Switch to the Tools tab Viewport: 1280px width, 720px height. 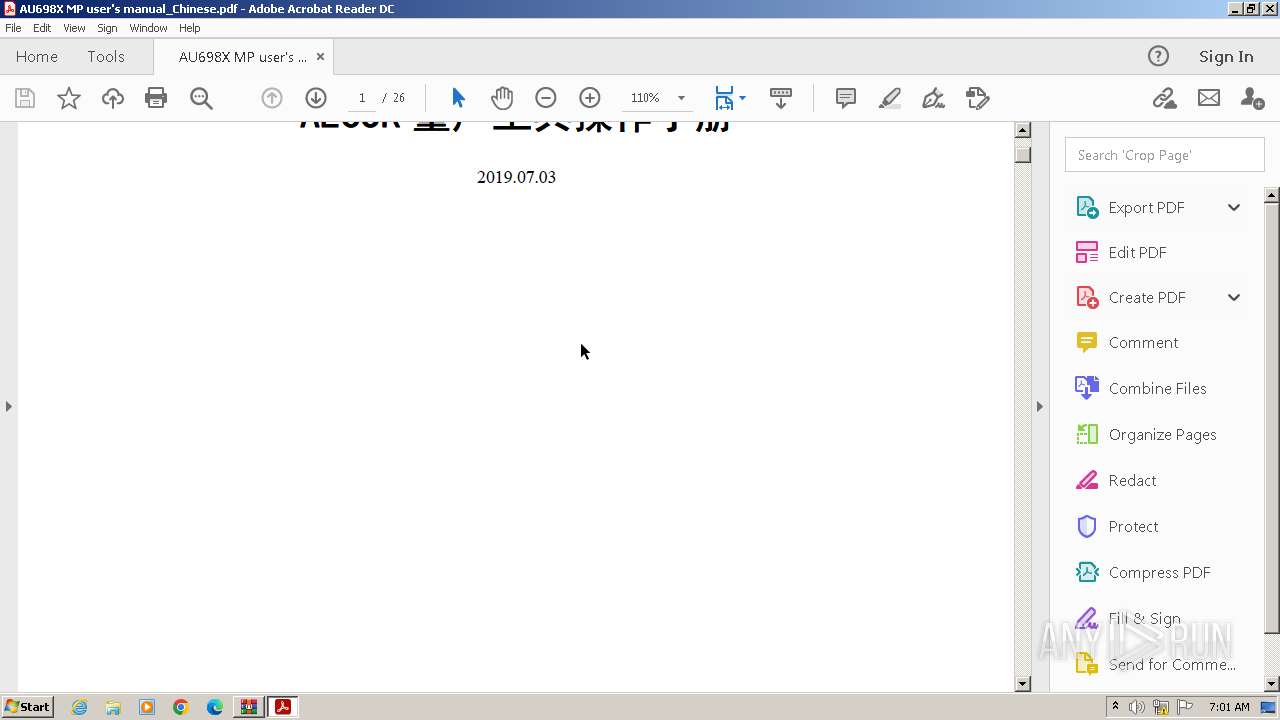pyautogui.click(x=105, y=57)
